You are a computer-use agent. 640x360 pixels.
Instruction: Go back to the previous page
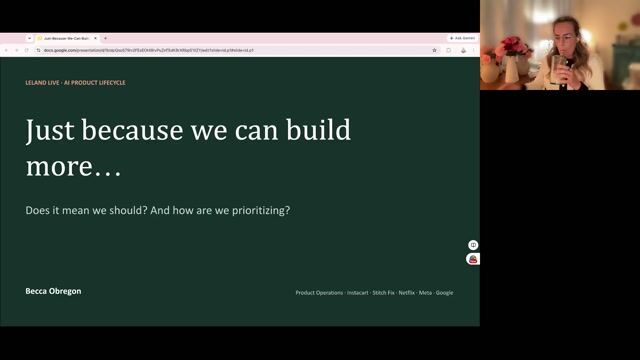6,50
